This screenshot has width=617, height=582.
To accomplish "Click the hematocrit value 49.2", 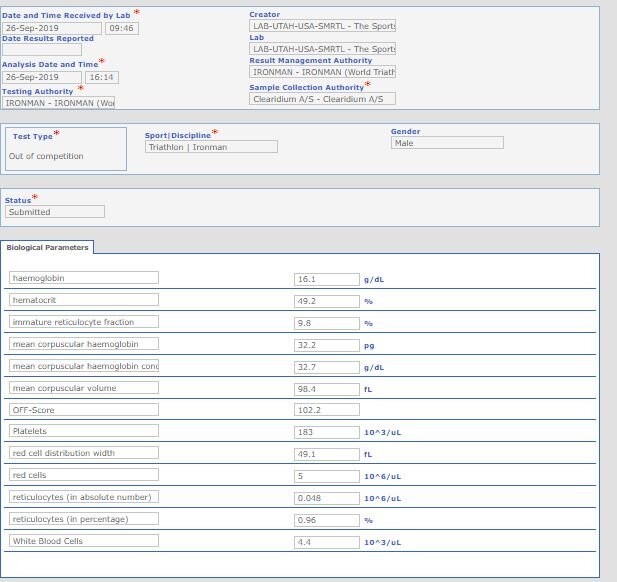I will point(327,301).
